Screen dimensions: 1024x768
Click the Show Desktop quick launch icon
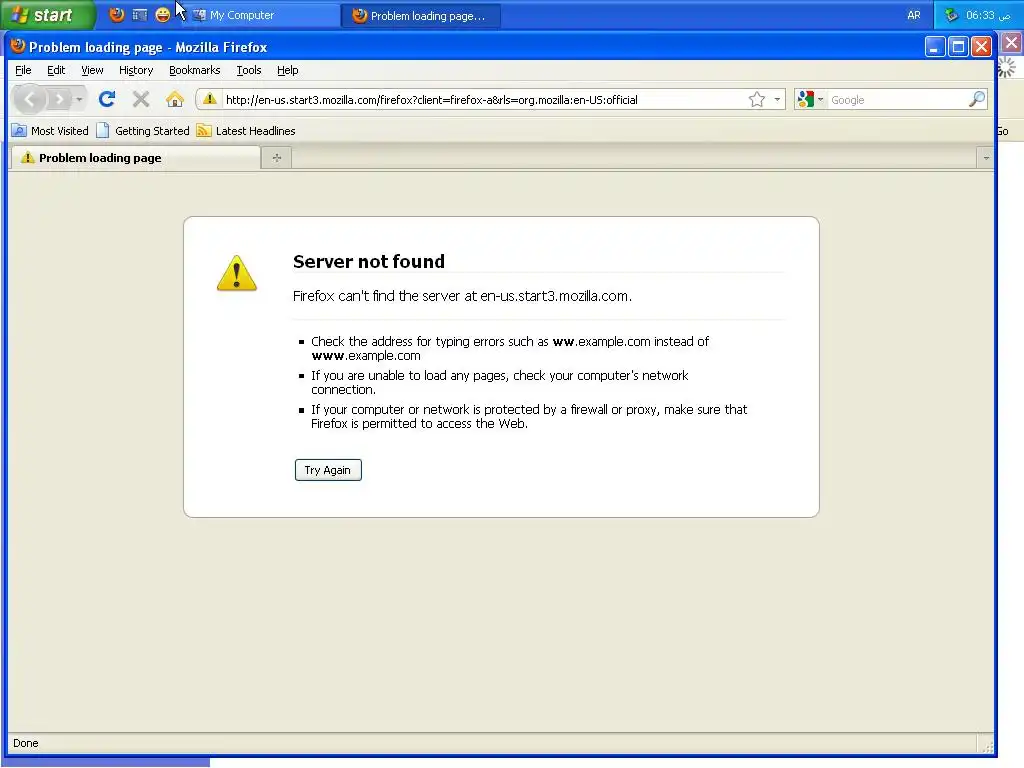(x=140, y=15)
